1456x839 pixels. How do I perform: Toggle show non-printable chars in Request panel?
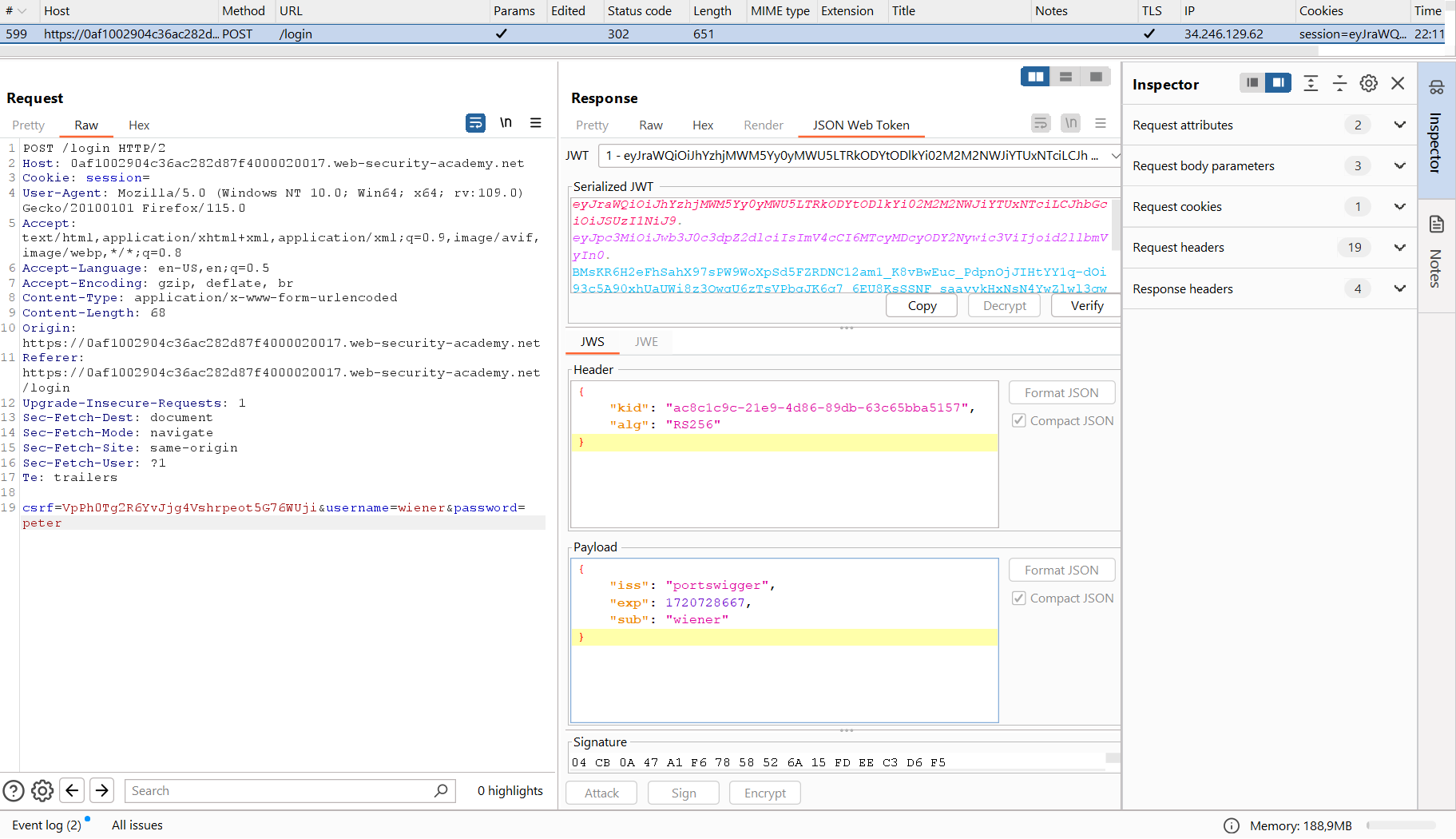(506, 123)
